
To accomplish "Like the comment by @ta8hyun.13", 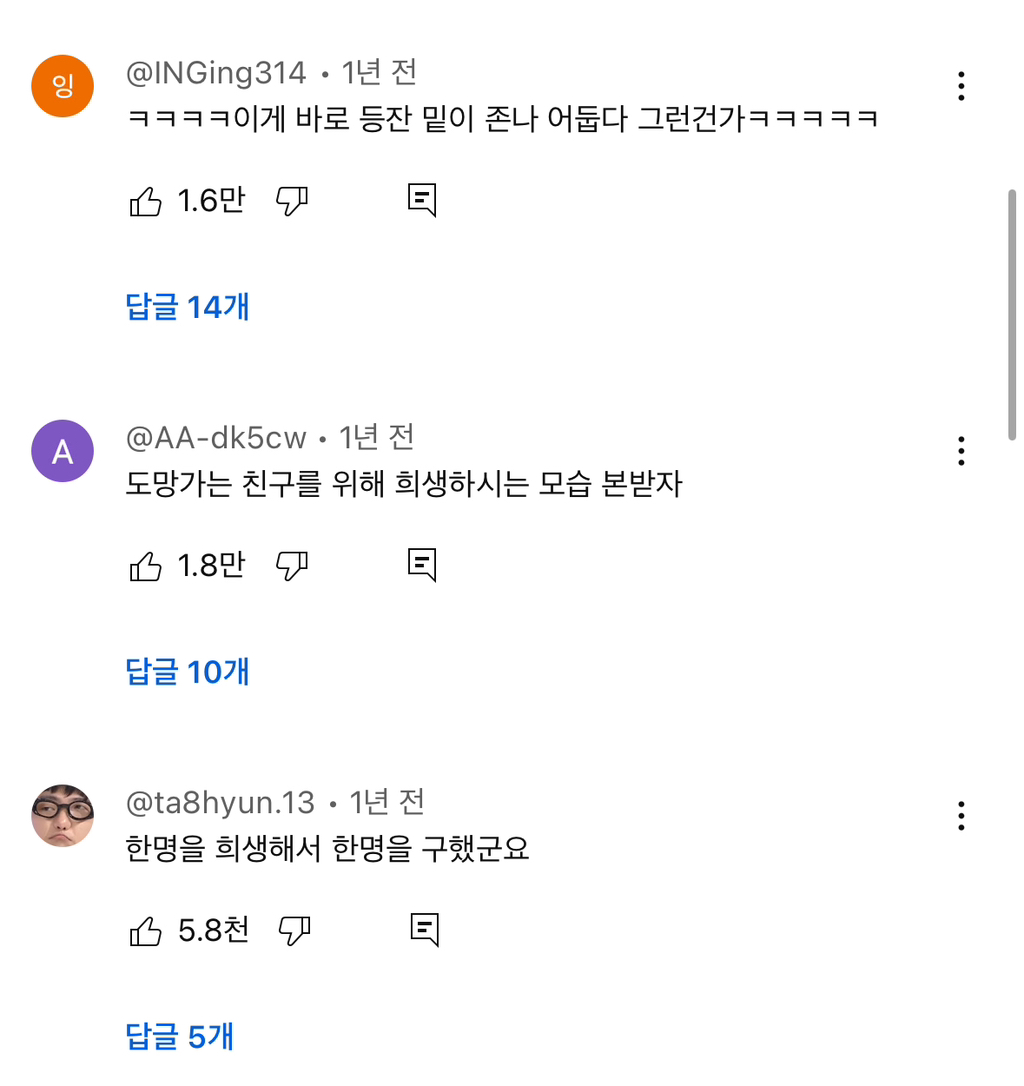I will pyautogui.click(x=146, y=932).
